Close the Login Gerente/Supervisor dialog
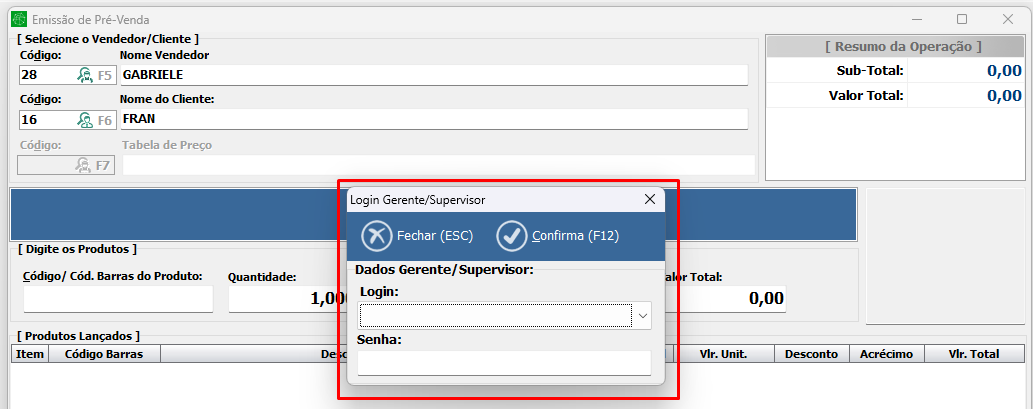Viewport: 1033px width, 409px height. coord(649,200)
